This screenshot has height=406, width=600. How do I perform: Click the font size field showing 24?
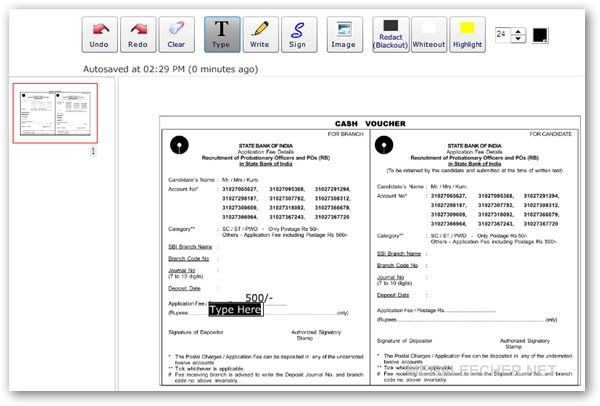tap(503, 35)
